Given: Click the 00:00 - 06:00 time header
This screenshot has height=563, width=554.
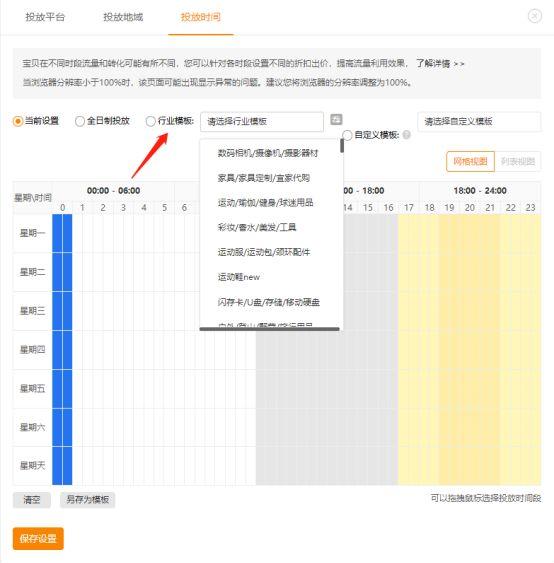Looking at the screenshot, I should coord(113,191).
